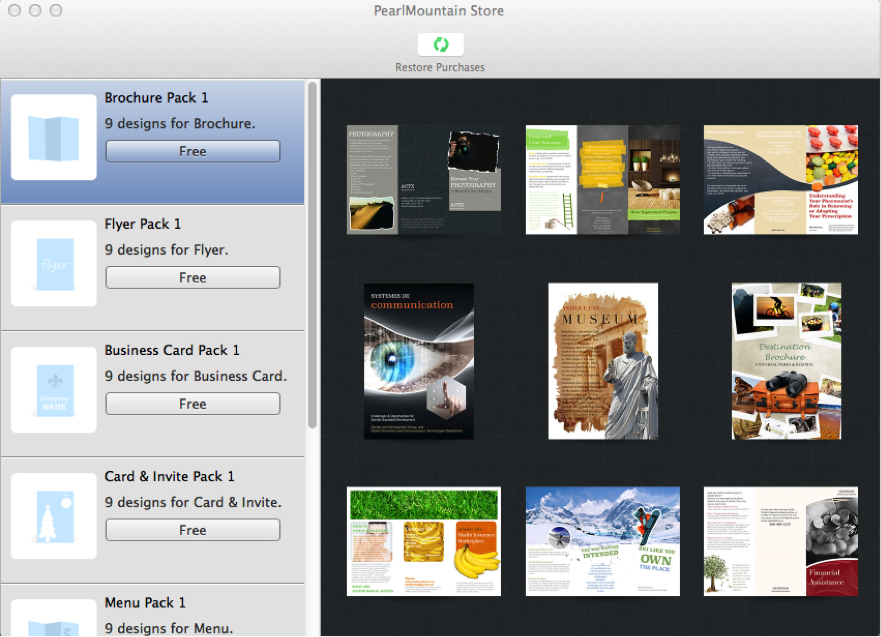Open the Photography brochure thumbnail
Viewport: 881px width, 637px height.
click(x=423, y=180)
